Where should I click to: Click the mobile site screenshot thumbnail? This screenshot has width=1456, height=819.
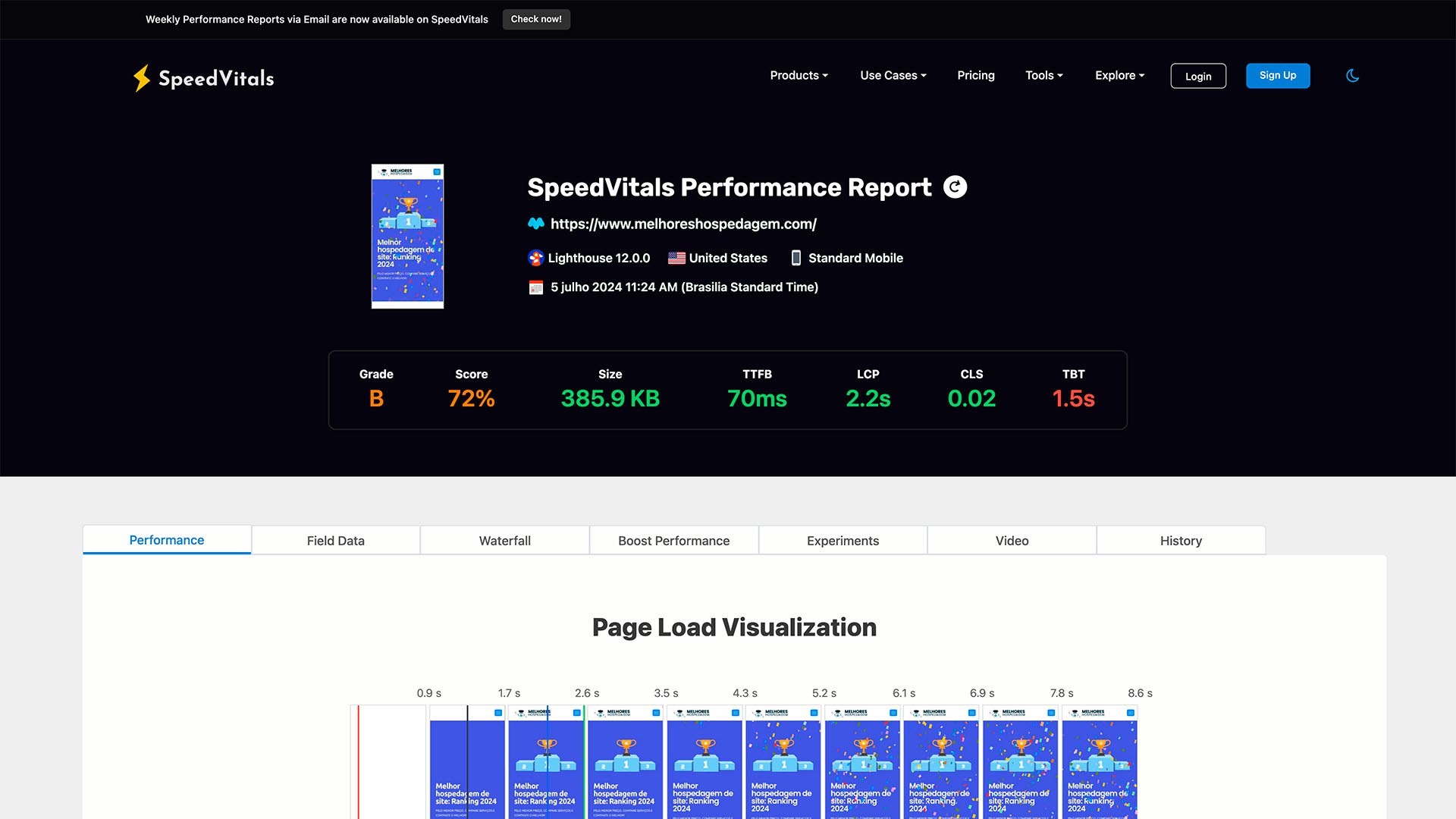point(407,237)
